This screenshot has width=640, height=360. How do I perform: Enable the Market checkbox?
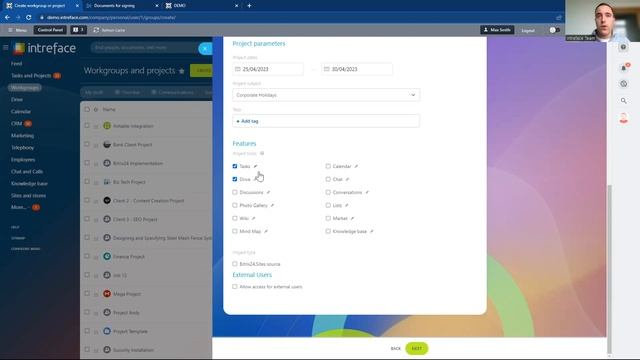pos(328,218)
